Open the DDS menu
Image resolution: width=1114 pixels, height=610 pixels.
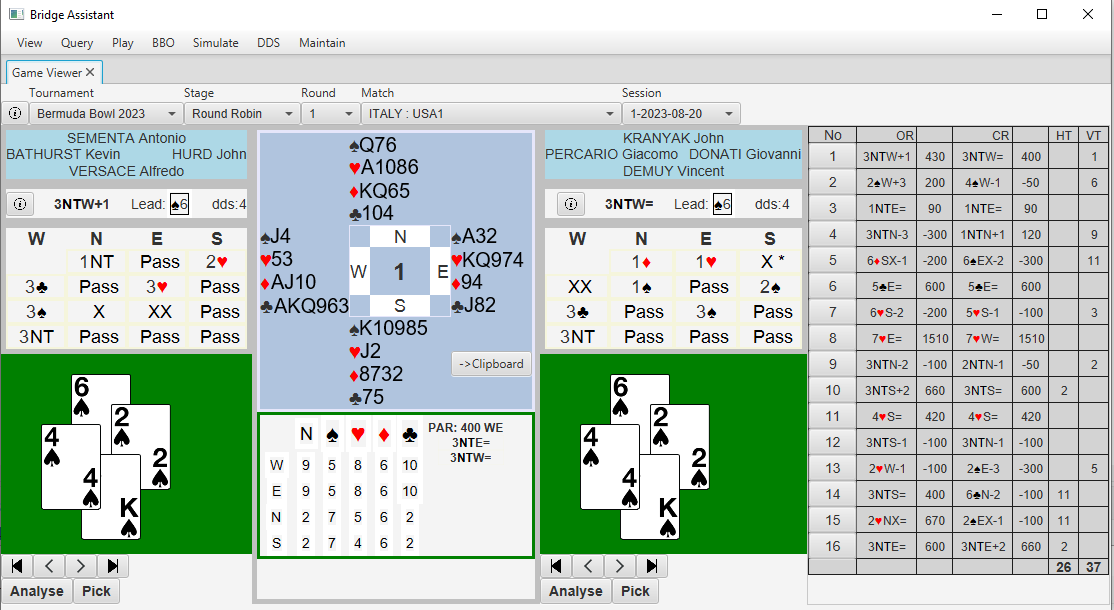[x=268, y=43]
